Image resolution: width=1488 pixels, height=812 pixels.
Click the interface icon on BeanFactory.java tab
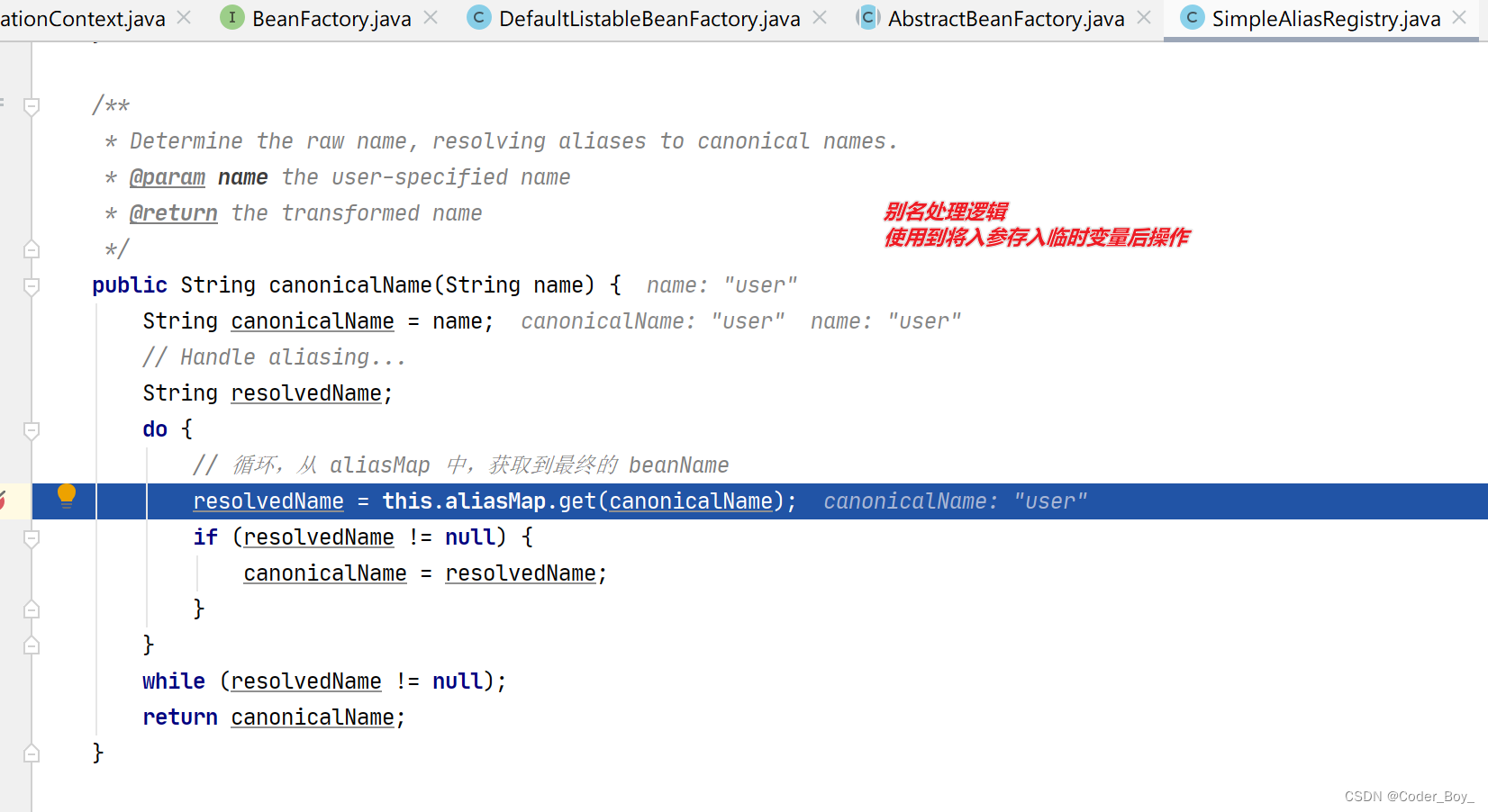pyautogui.click(x=232, y=17)
